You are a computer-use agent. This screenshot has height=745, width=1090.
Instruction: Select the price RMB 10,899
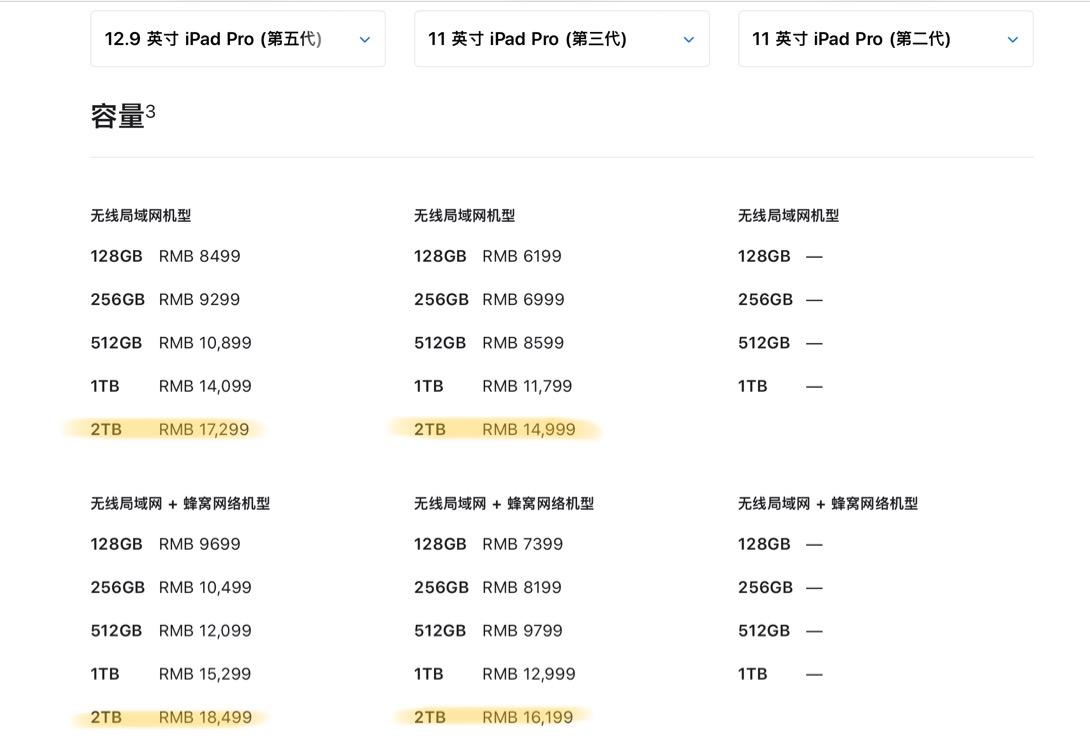coord(205,343)
